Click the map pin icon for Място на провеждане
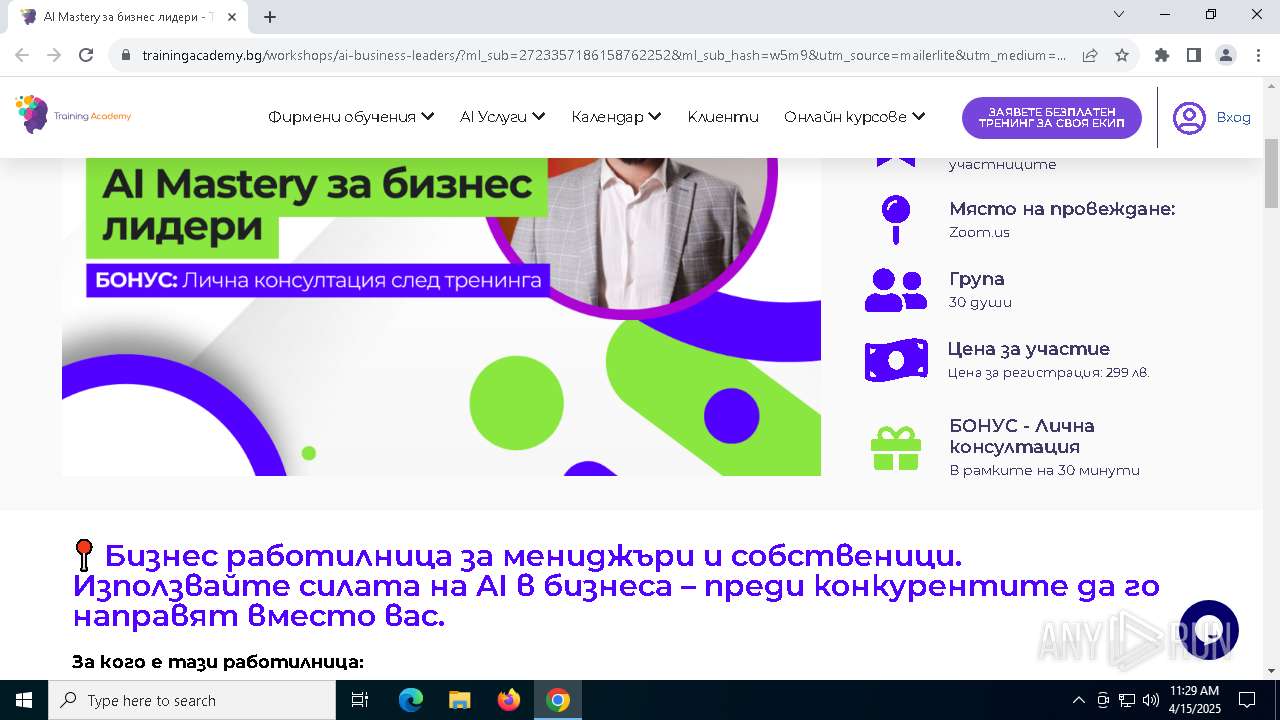This screenshot has width=1280, height=720. tap(896, 219)
